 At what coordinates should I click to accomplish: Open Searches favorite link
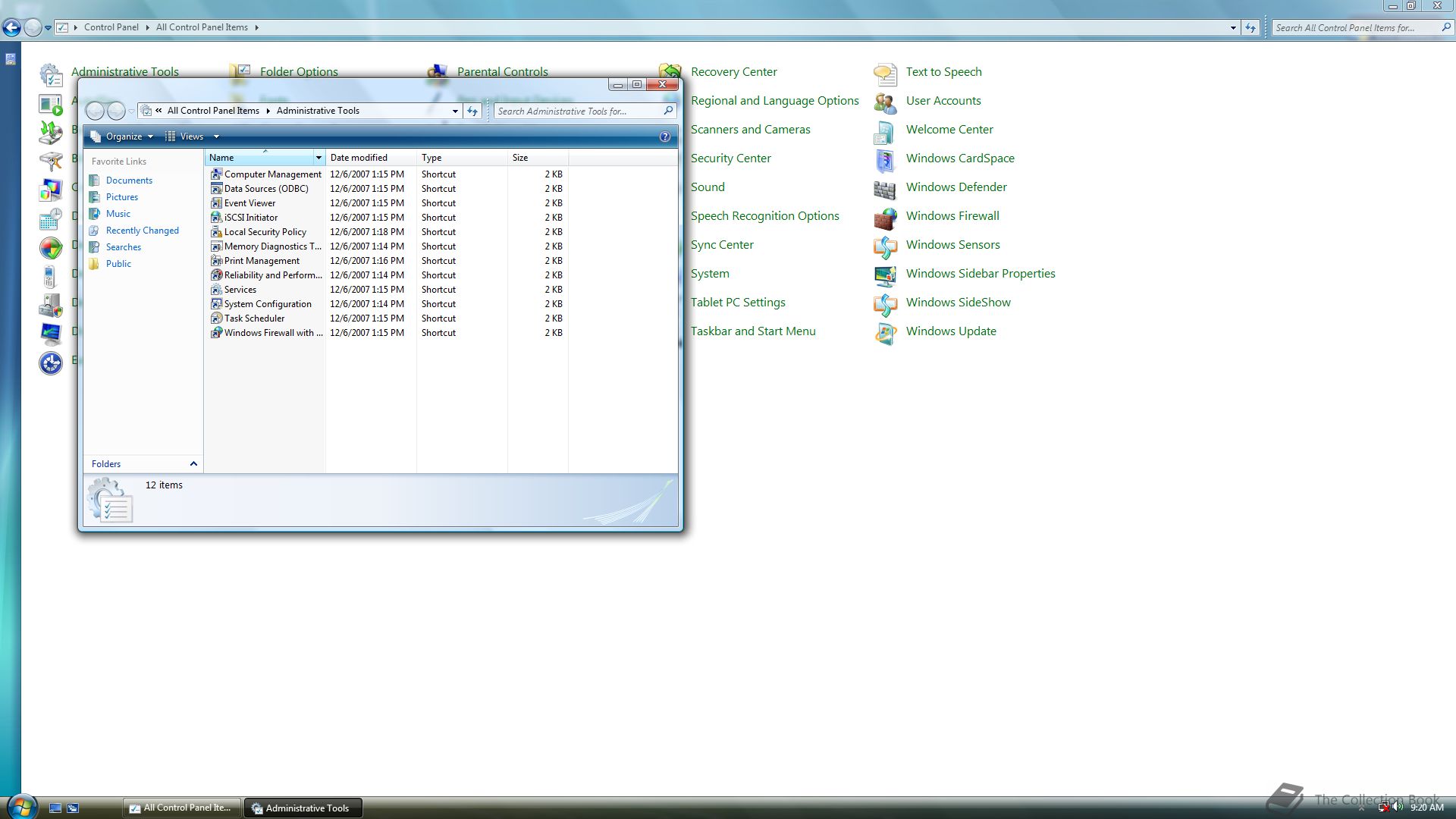124,247
